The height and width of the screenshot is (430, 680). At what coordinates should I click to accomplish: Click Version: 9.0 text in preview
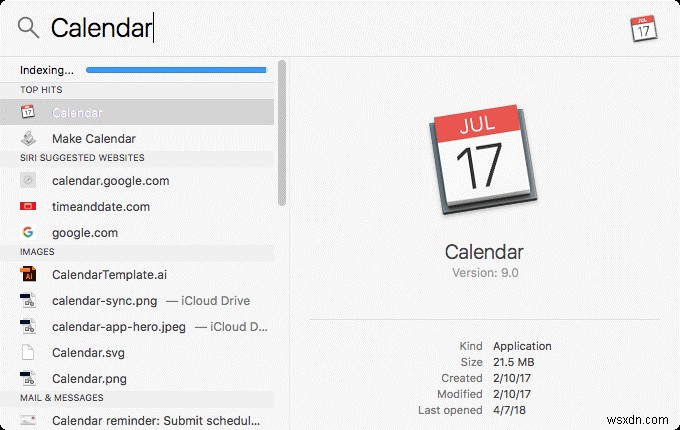[485, 273]
